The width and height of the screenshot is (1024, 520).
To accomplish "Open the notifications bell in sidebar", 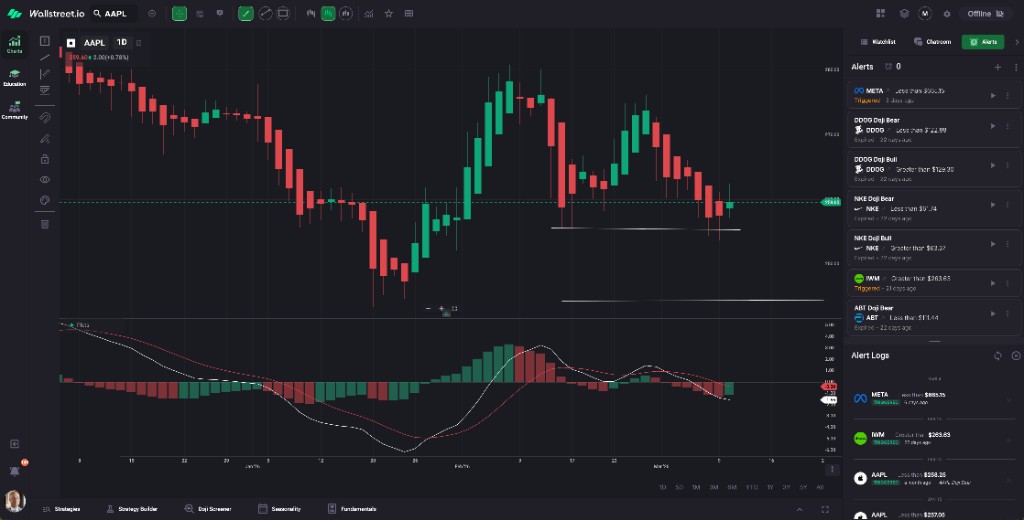I will (x=14, y=471).
